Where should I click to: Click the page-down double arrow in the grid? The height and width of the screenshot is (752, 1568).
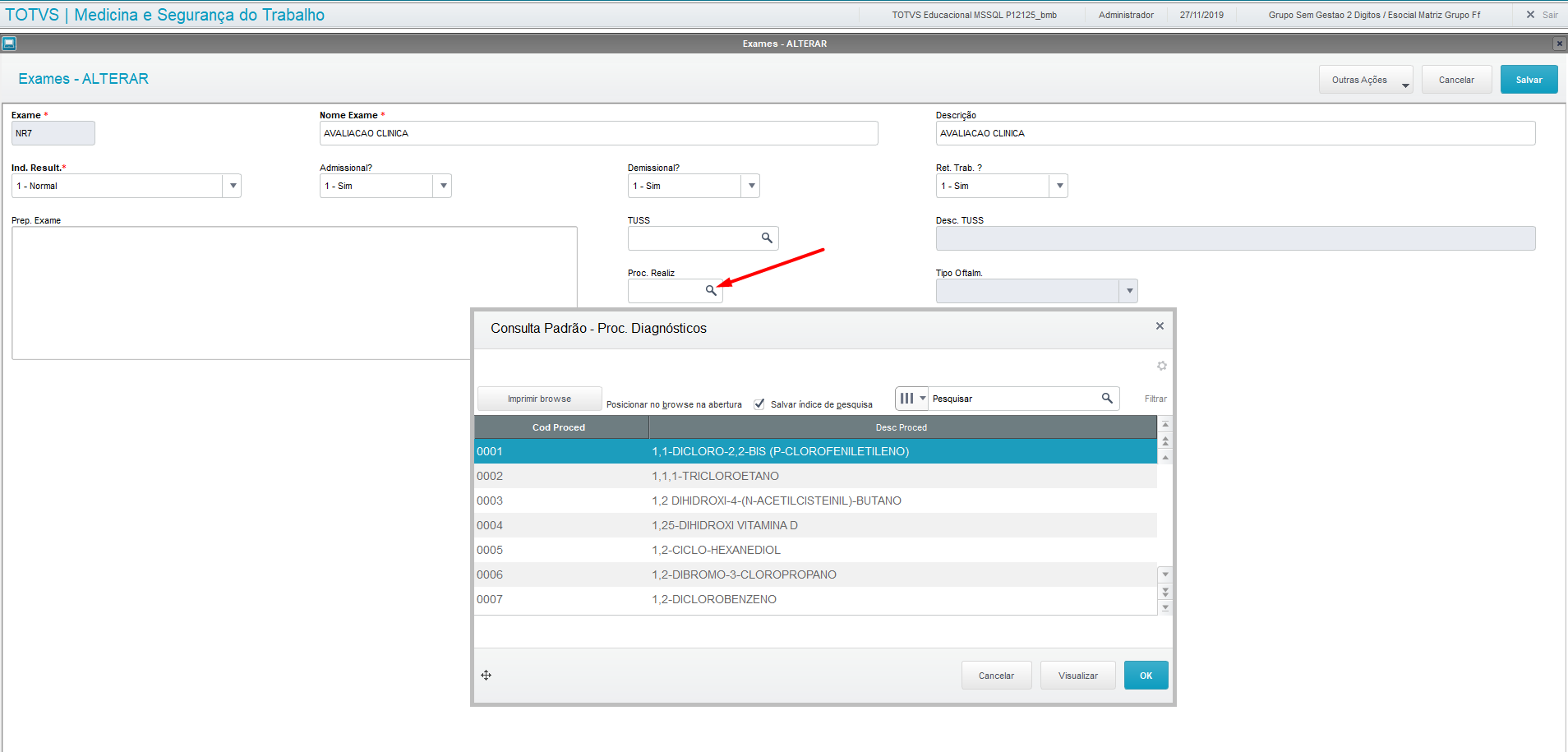tap(1165, 592)
